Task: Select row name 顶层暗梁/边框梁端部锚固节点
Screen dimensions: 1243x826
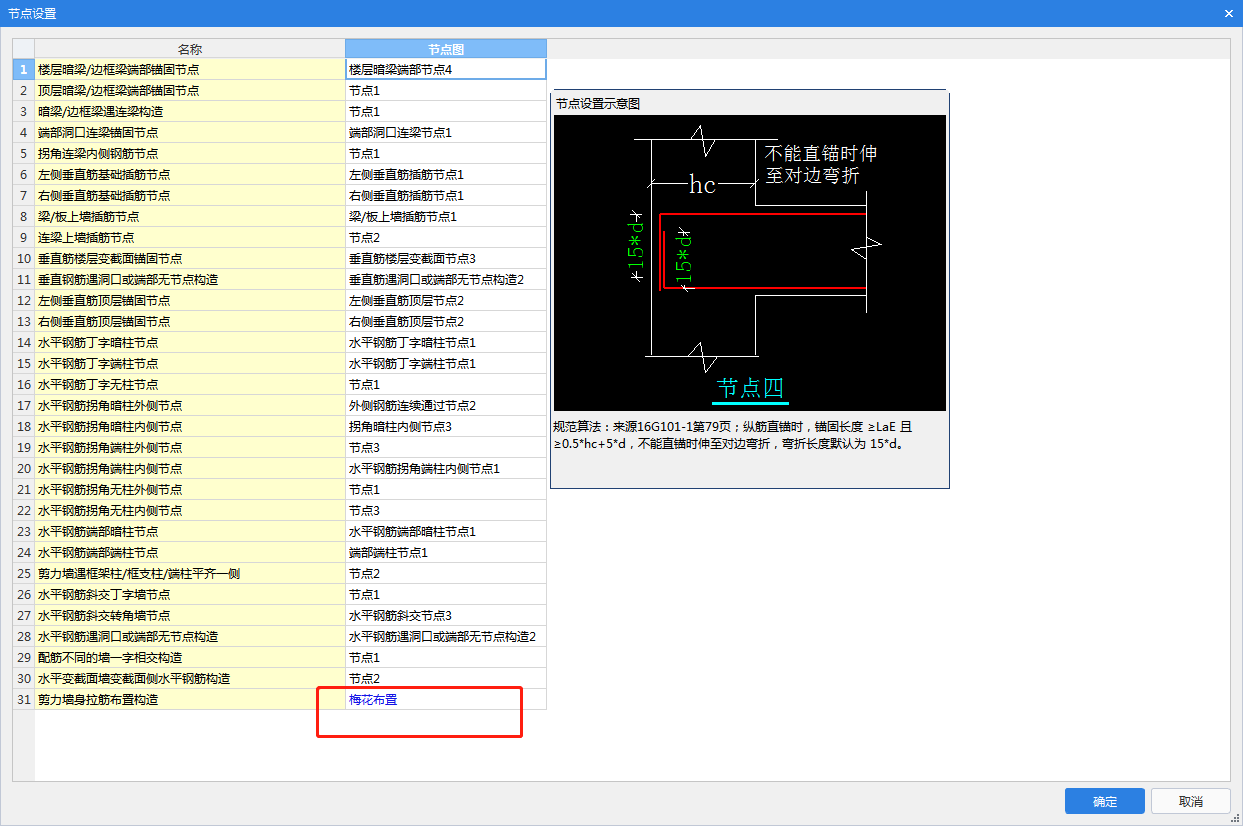Action: pos(190,91)
